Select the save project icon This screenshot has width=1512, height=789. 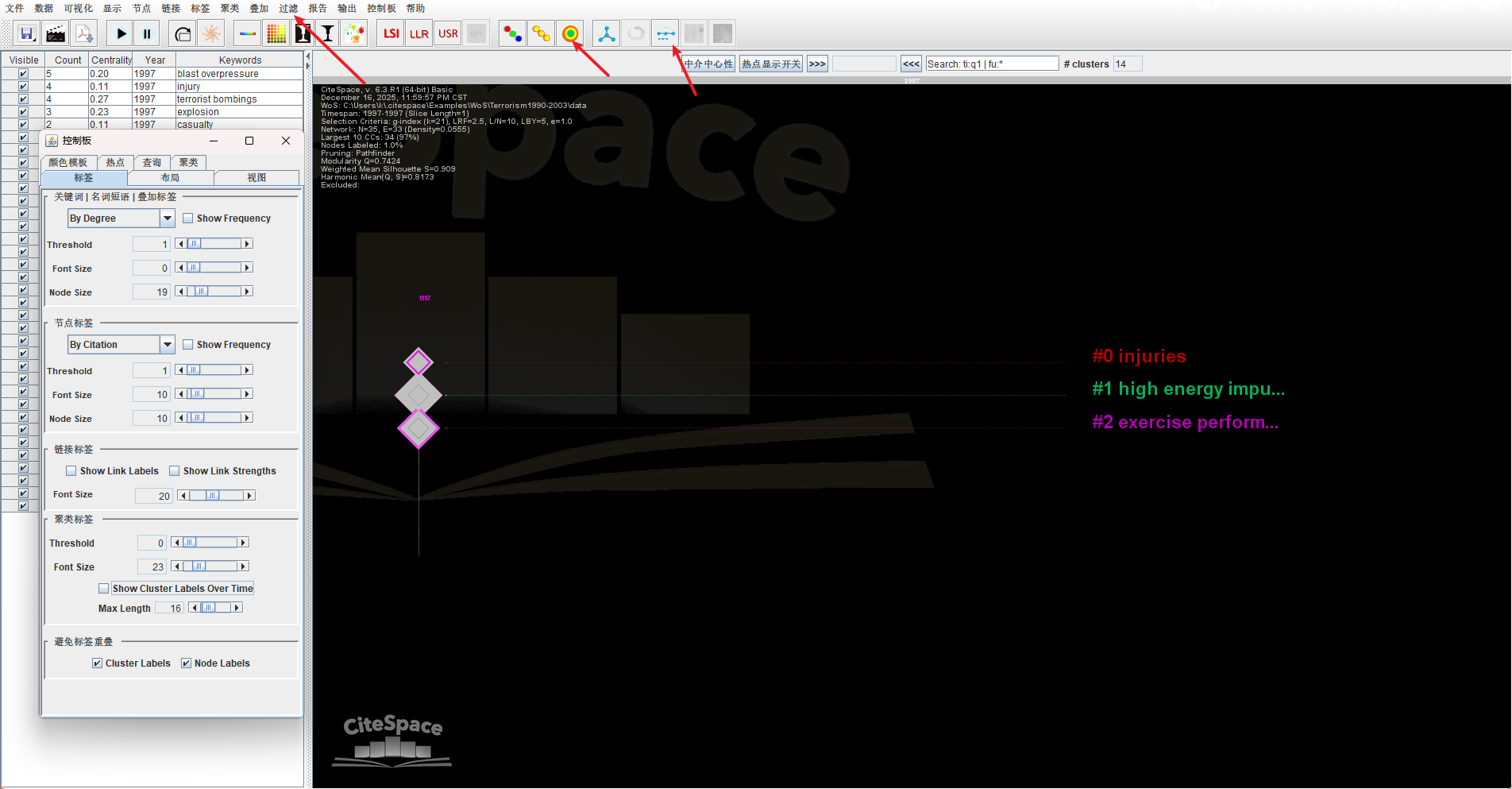pos(26,33)
